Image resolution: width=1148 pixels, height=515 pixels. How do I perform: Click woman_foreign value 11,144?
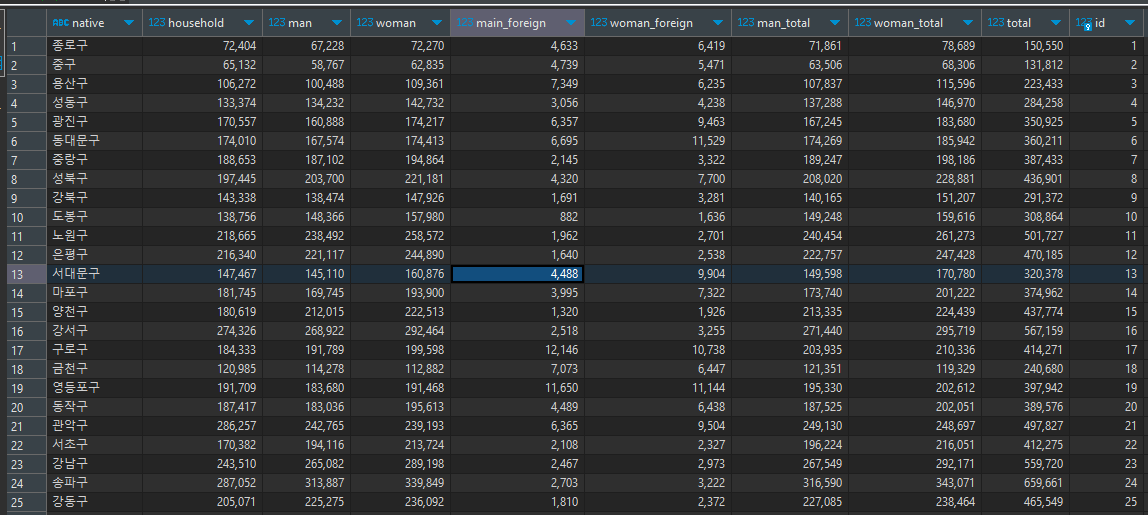pyautogui.click(x=657, y=388)
